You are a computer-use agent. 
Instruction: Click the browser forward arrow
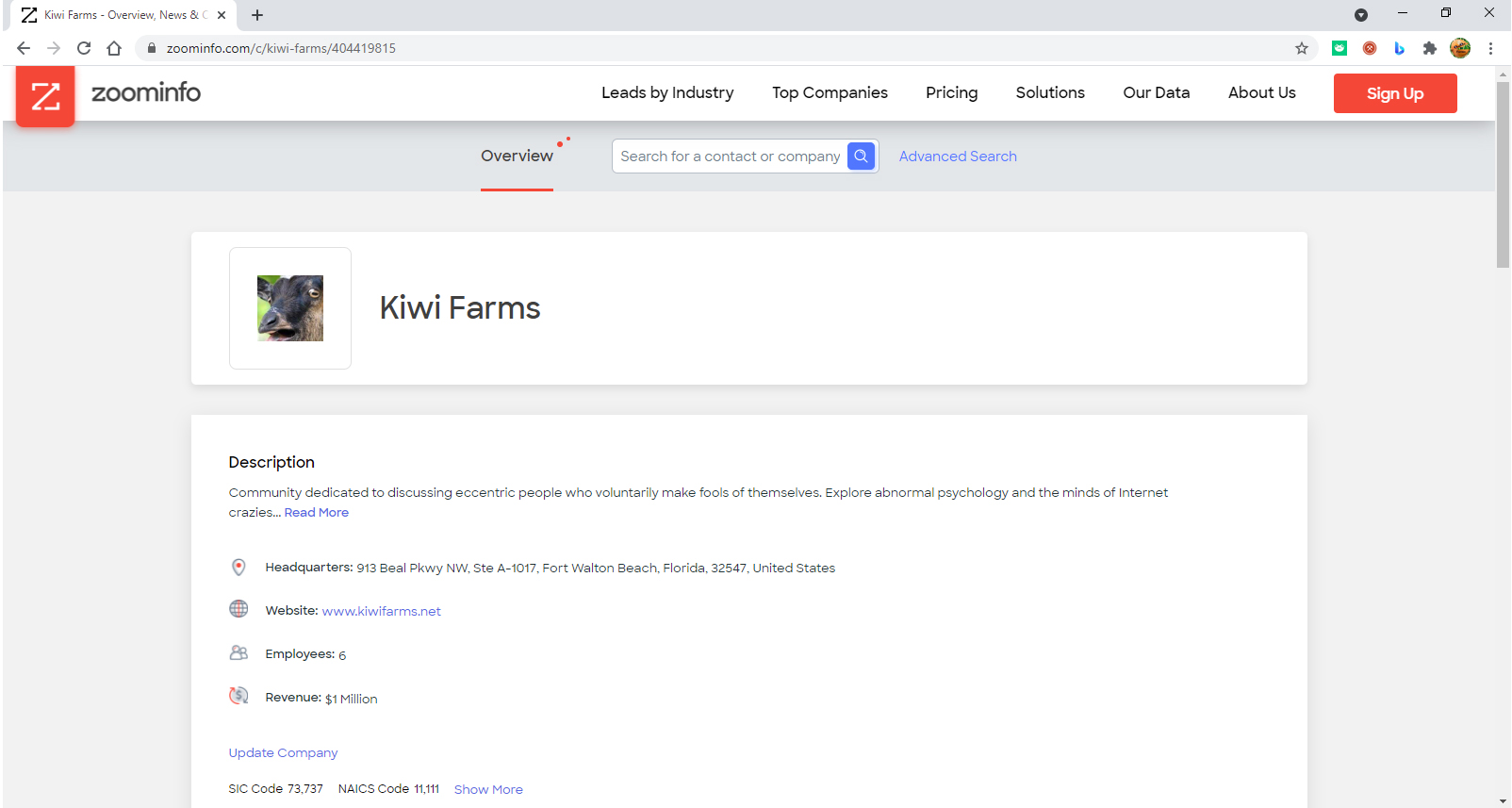[54, 48]
